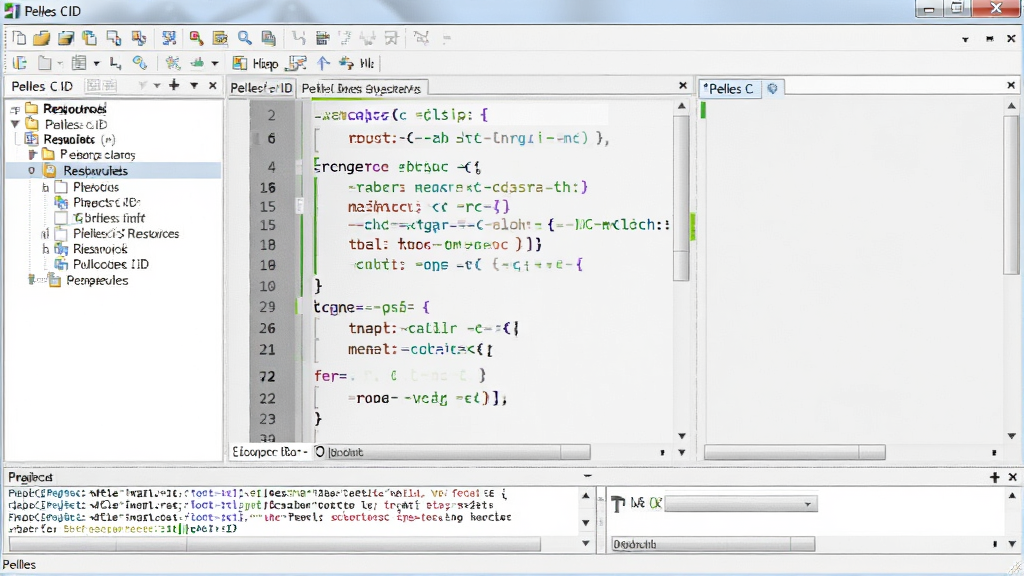The width and height of the screenshot is (1024, 576).
Task: Open the combo box beside the T icon
Action: (741, 504)
